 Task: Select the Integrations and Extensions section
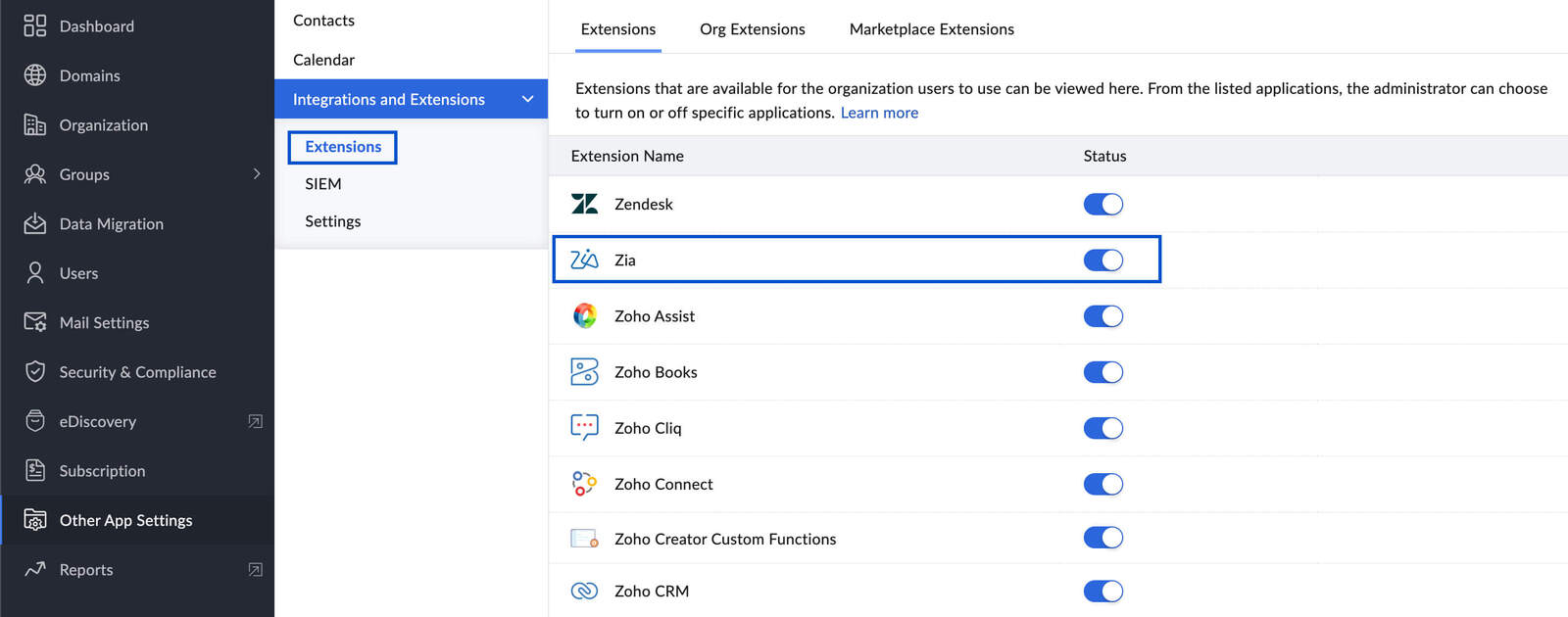[x=412, y=99]
